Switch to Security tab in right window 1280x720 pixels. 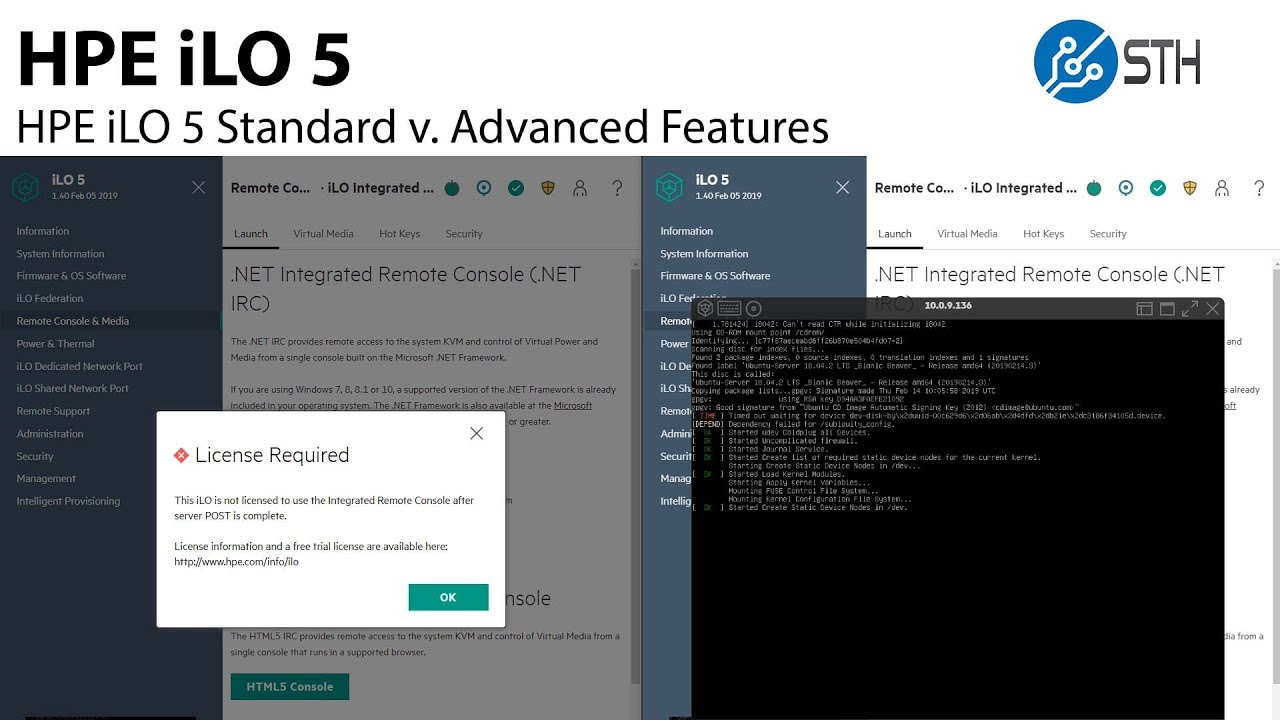click(1108, 234)
